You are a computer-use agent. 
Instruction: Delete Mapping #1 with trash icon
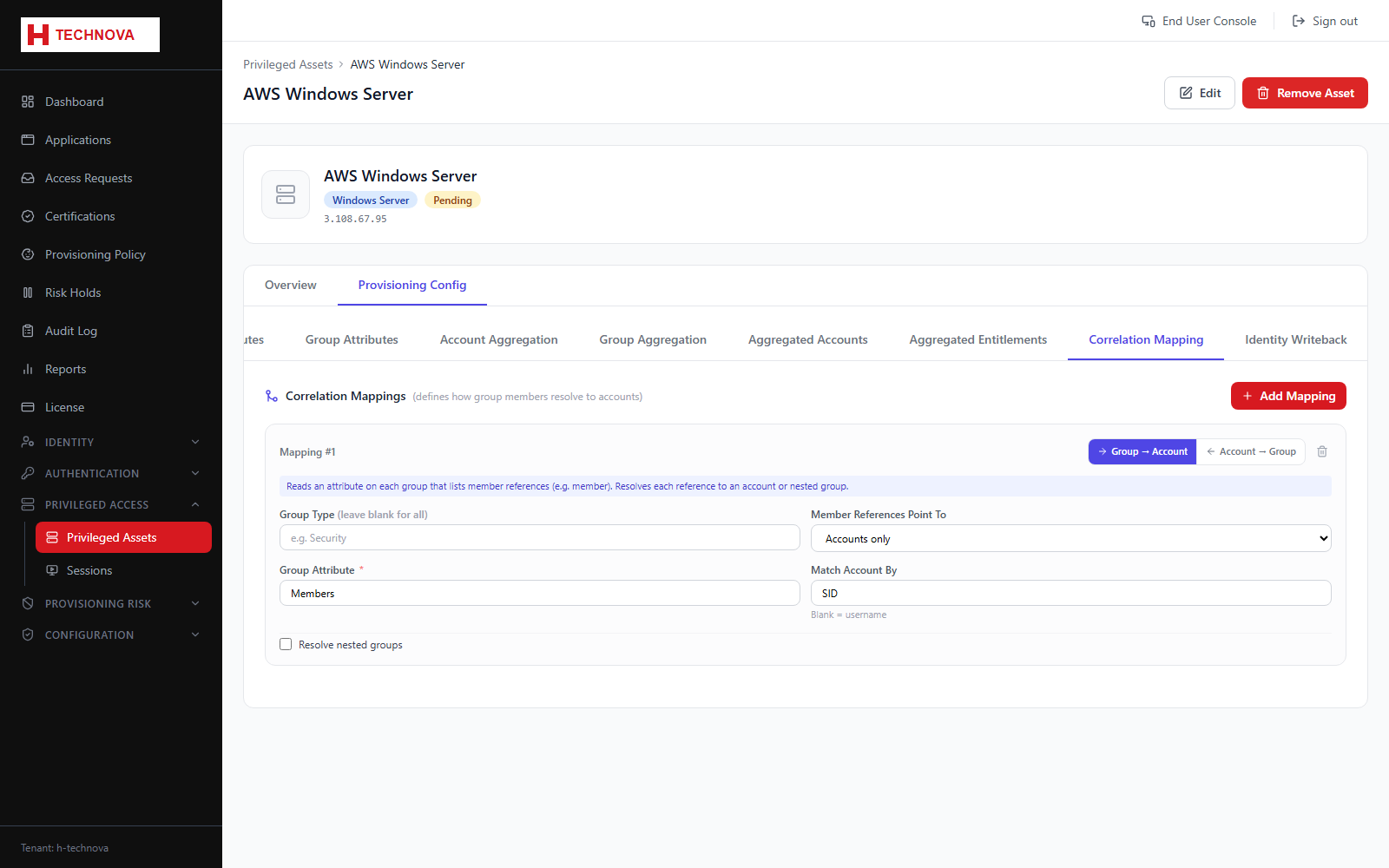[x=1322, y=451]
